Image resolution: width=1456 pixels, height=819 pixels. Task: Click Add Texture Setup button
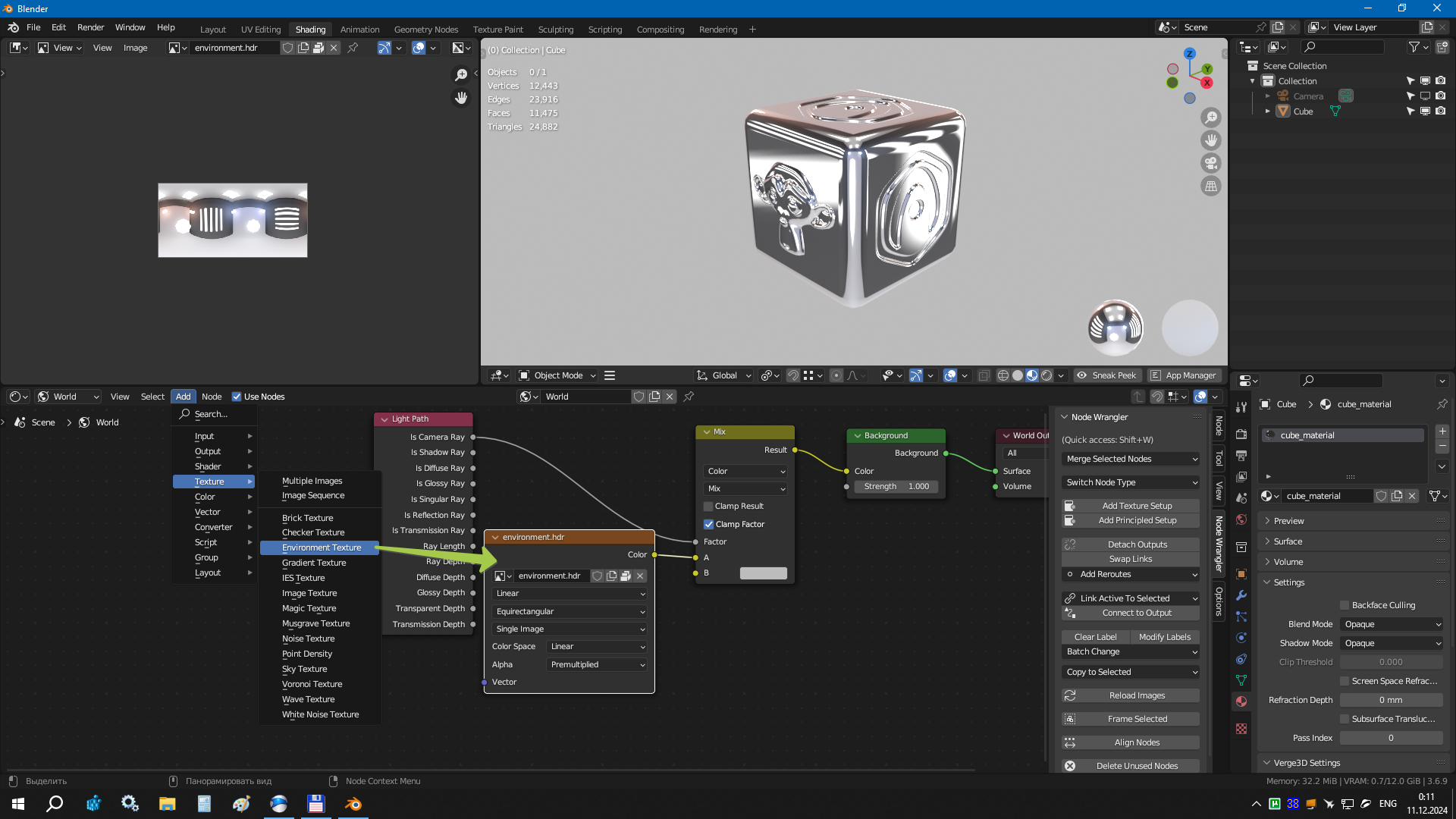1131,507
